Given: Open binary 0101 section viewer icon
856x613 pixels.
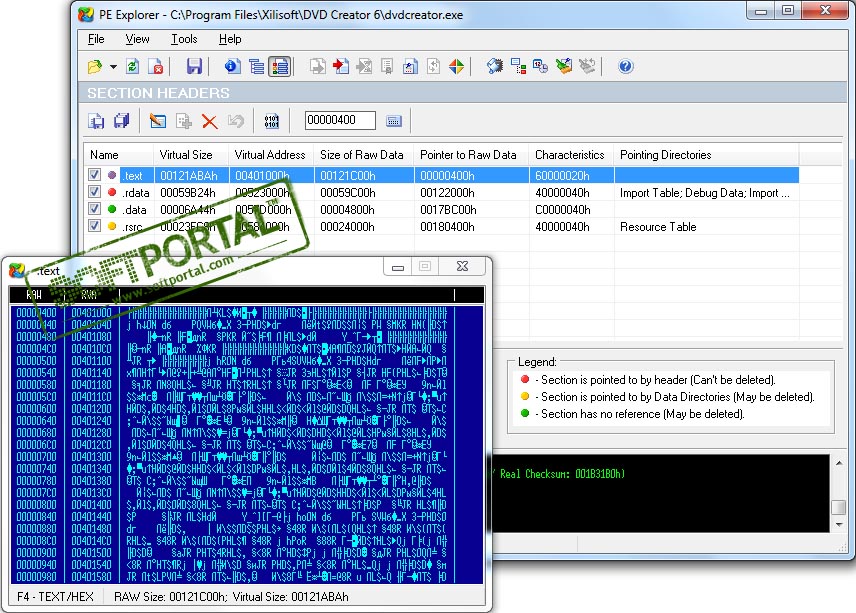Looking at the screenshot, I should pyautogui.click(x=271, y=121).
